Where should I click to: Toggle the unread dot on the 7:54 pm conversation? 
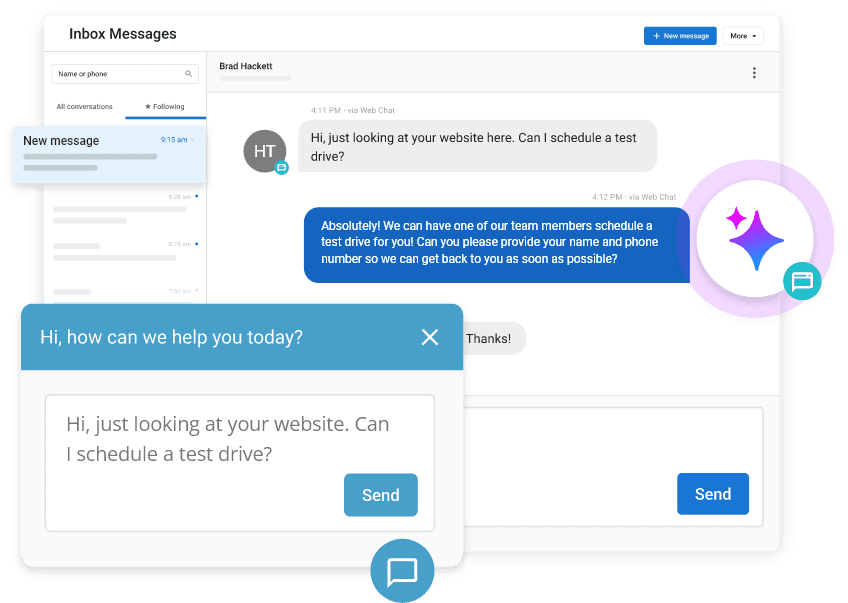[x=197, y=293]
